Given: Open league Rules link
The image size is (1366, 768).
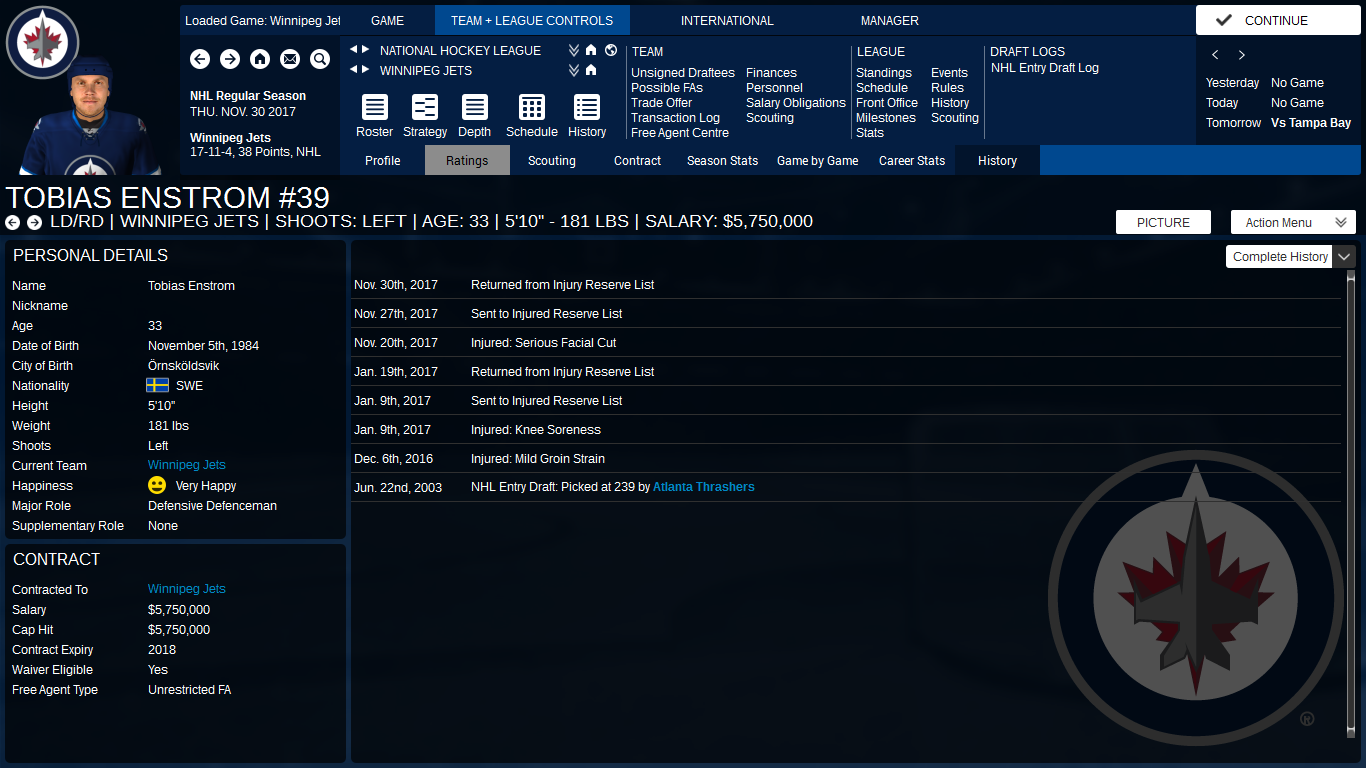Looking at the screenshot, I should [x=947, y=88].
